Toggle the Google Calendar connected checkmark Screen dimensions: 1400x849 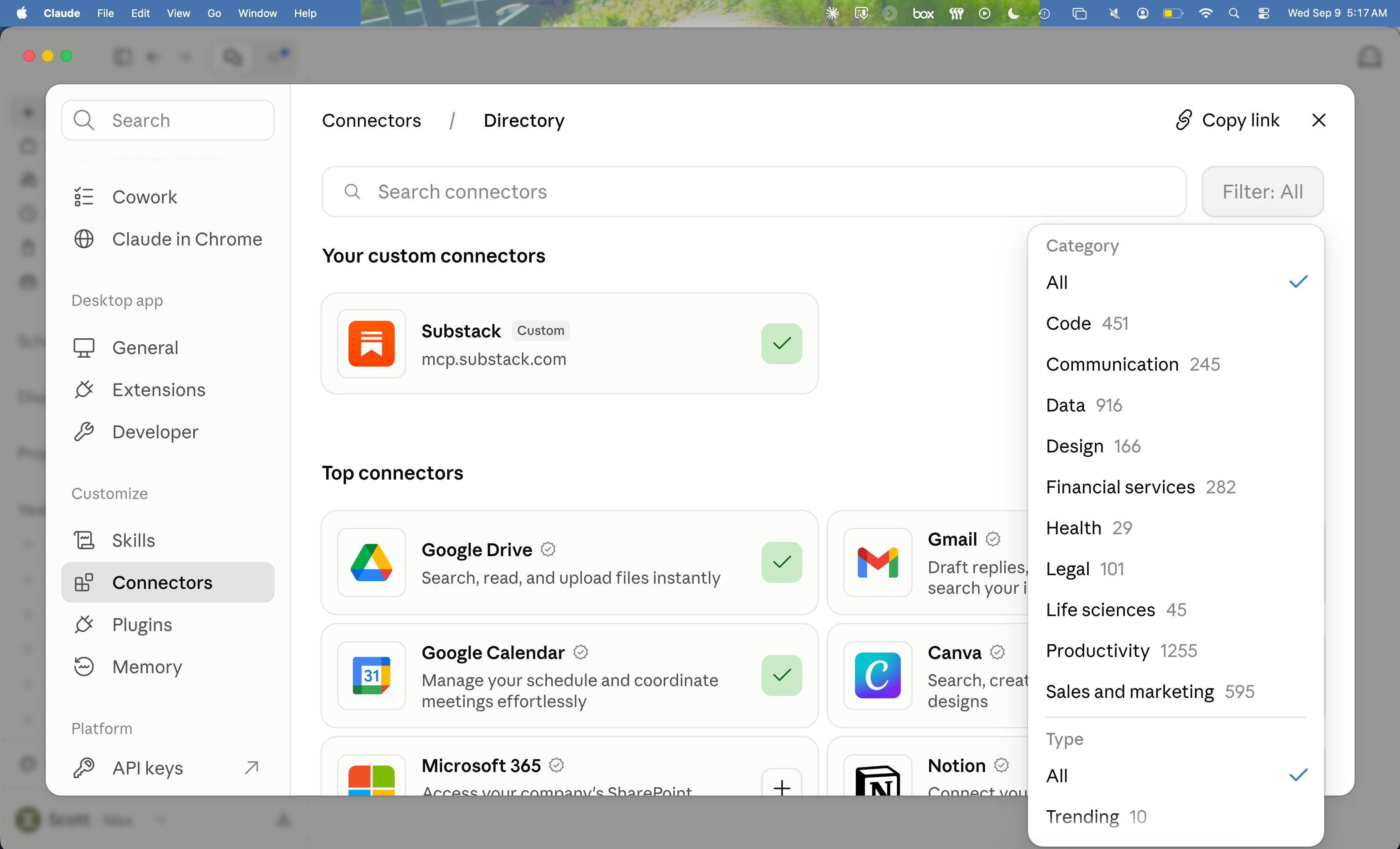(781, 675)
